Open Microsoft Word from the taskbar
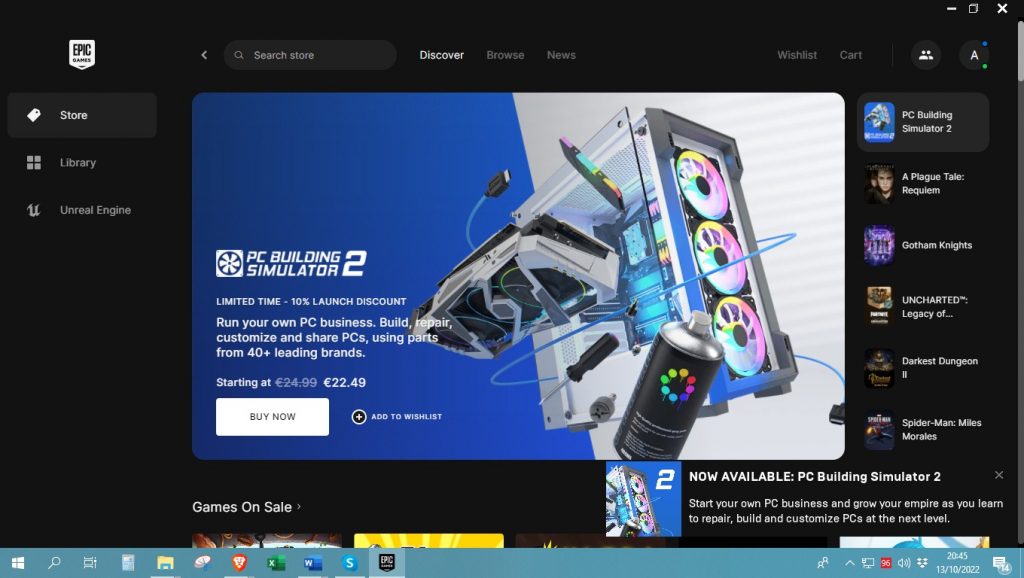The height and width of the screenshot is (578, 1024). coord(311,563)
